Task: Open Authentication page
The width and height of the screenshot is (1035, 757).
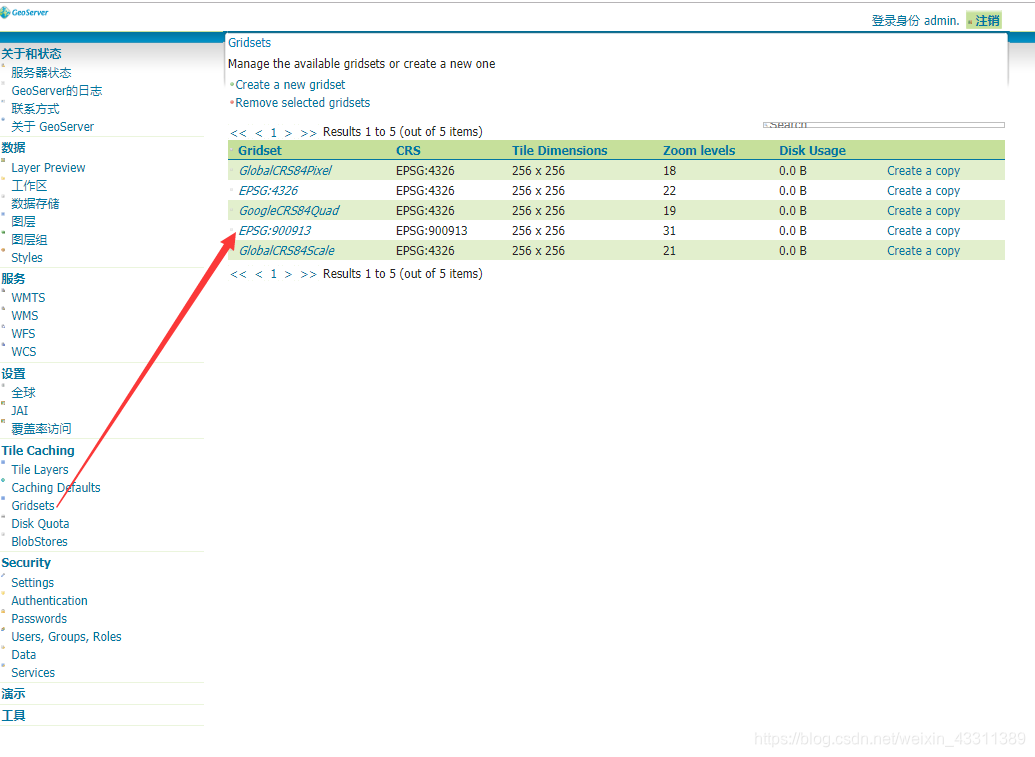Action: (x=50, y=601)
